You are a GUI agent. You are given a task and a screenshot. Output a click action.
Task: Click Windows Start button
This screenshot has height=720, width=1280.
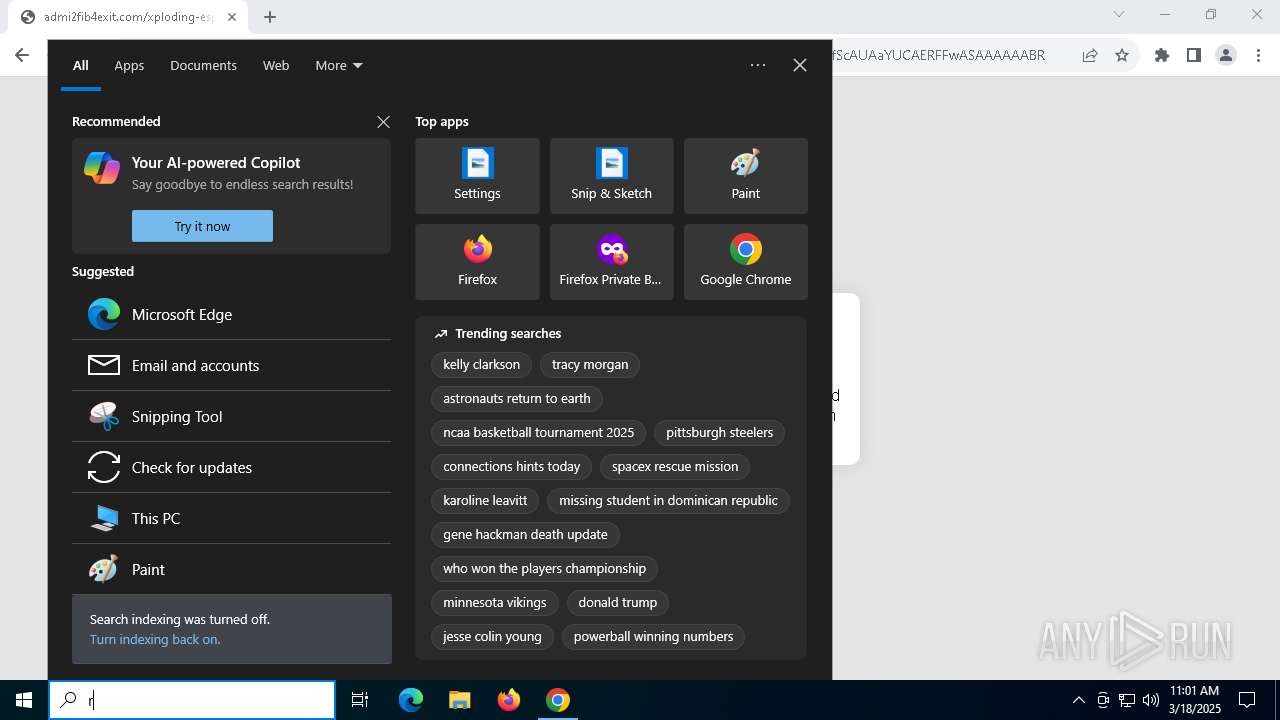(24, 700)
